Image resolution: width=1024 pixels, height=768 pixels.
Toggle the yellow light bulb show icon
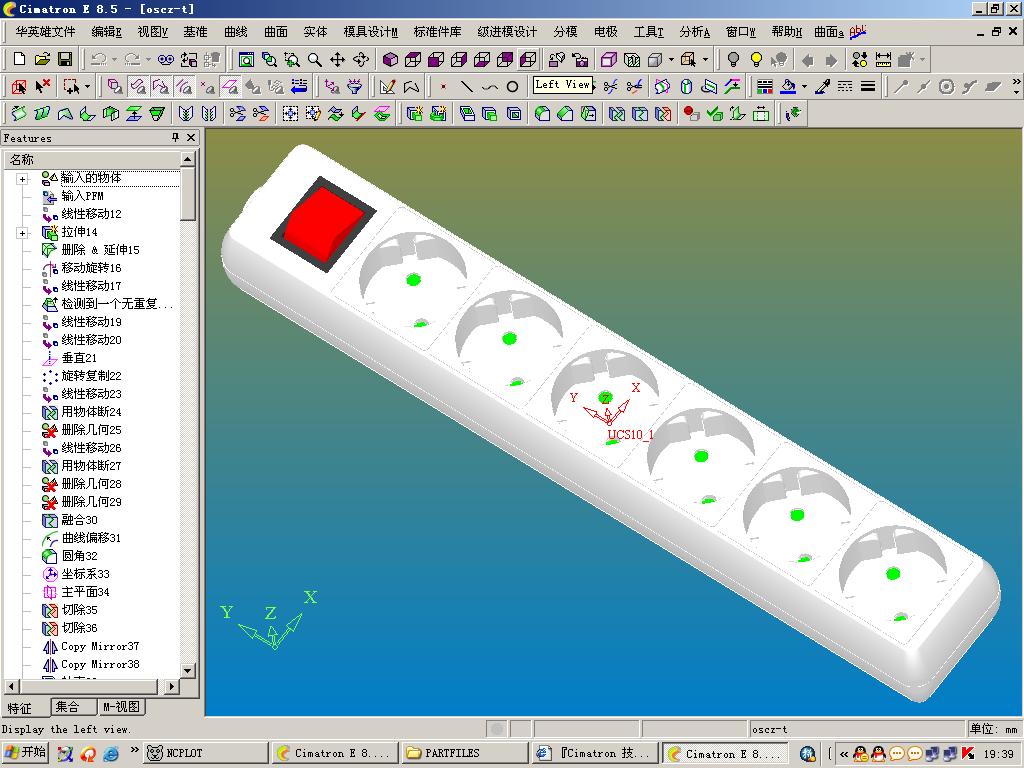coord(756,60)
